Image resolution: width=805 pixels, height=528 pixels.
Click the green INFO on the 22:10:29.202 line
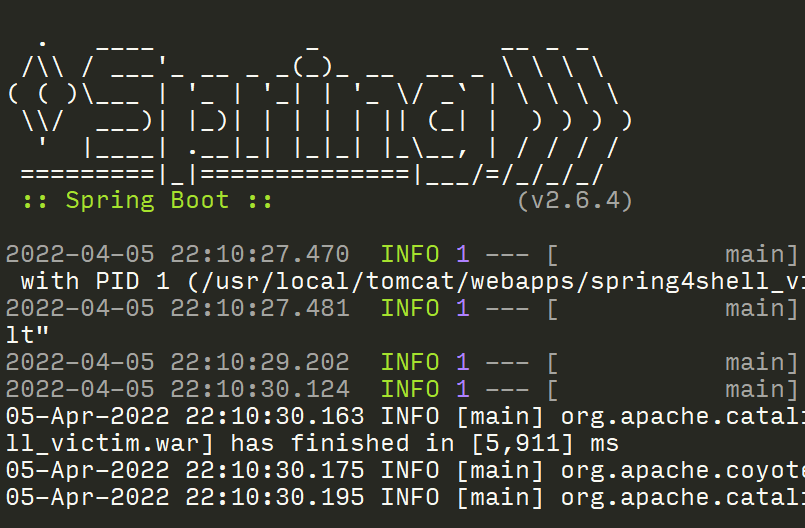[x=410, y=363]
